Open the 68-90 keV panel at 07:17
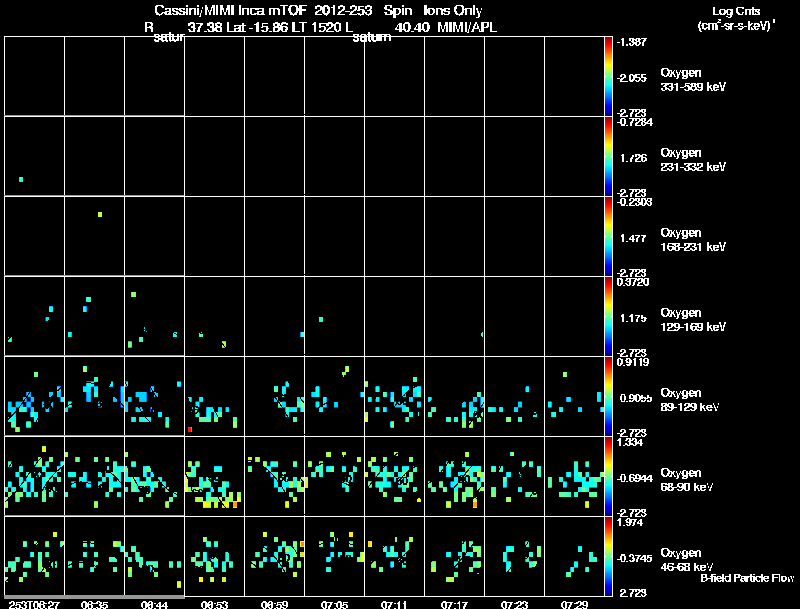800x609 pixels. click(455, 476)
